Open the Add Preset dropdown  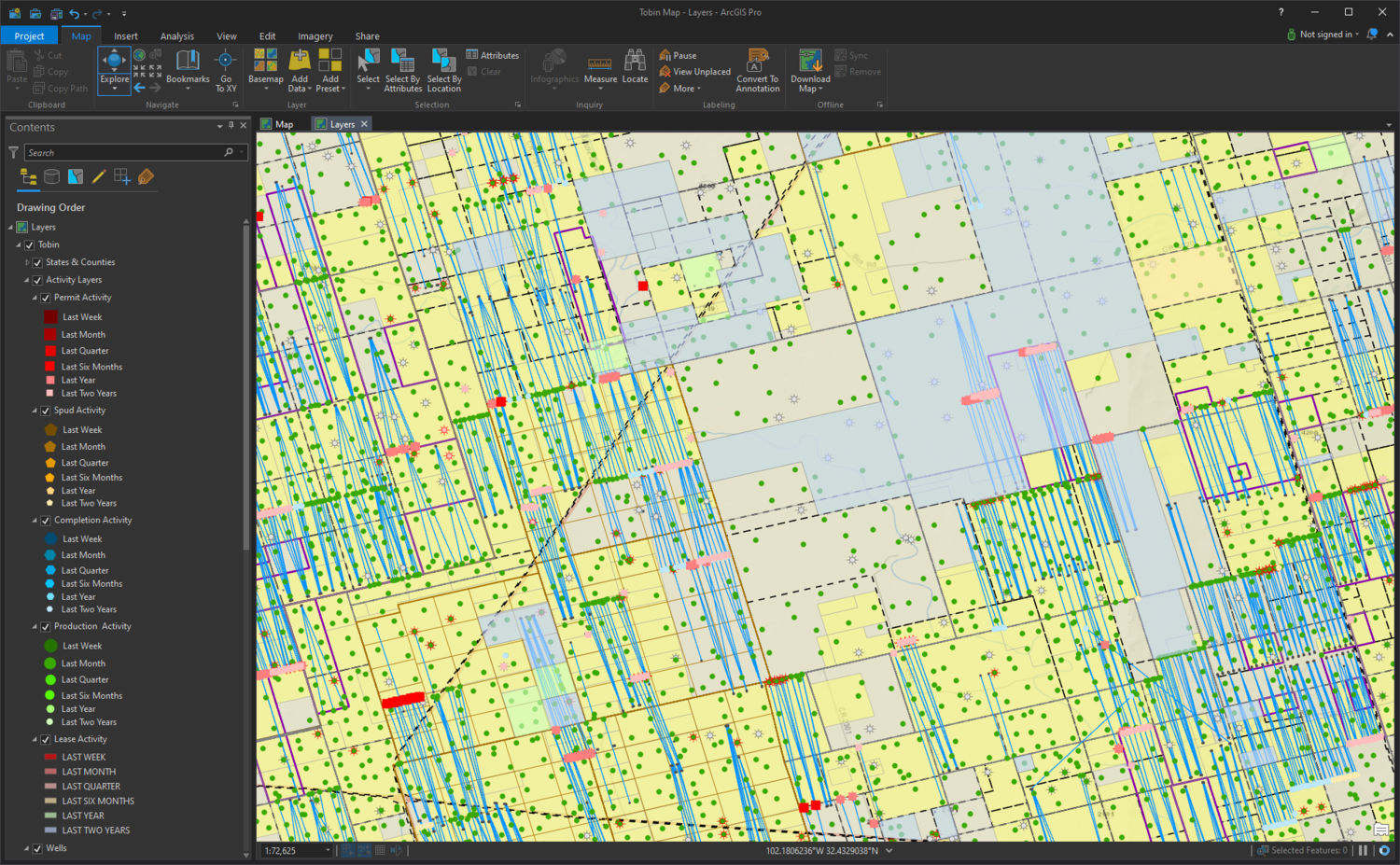[330, 84]
